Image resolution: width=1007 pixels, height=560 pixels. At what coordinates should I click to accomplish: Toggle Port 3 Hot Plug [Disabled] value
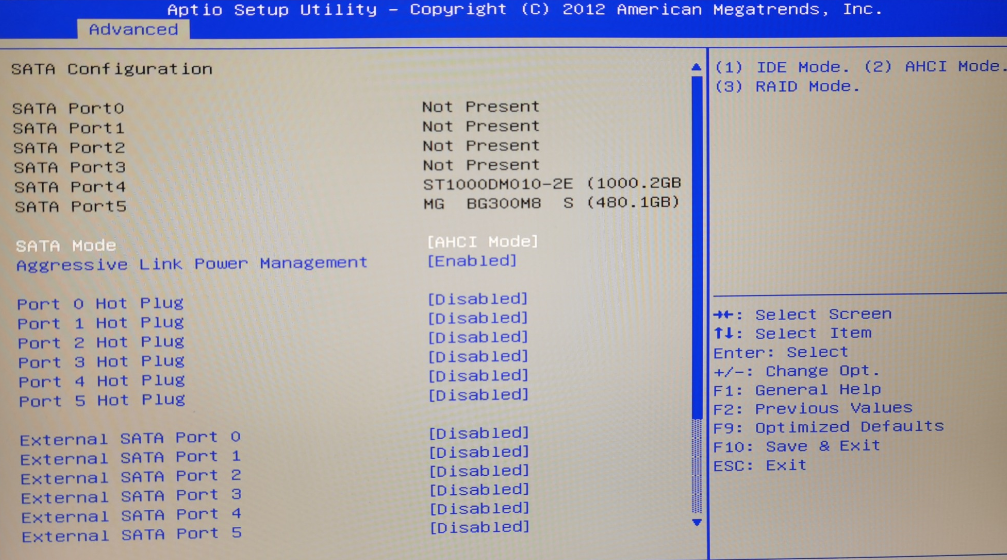(x=478, y=356)
